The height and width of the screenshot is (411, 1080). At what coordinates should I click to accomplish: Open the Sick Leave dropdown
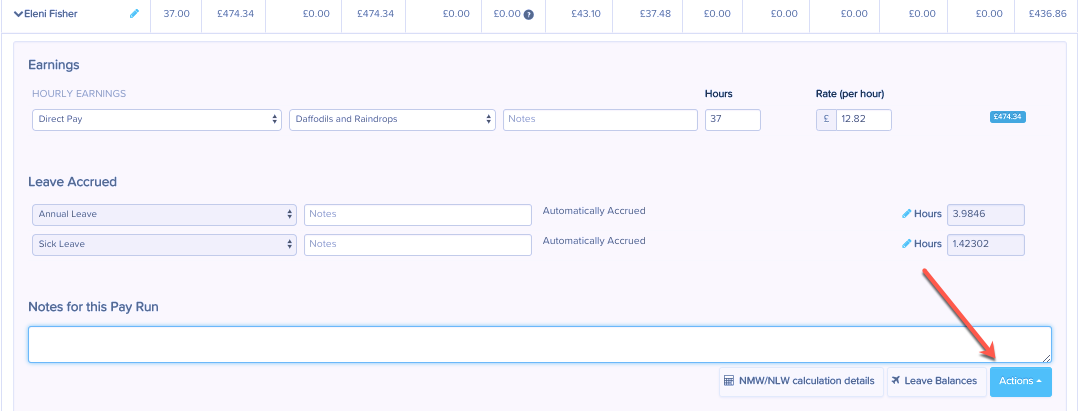click(x=165, y=244)
